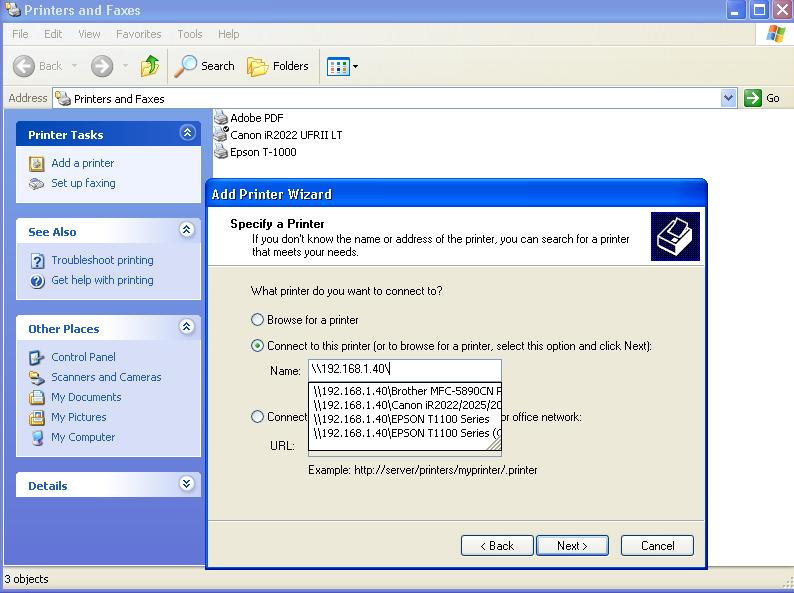Go up one folder level icon
794x593 pixels.
click(150, 66)
